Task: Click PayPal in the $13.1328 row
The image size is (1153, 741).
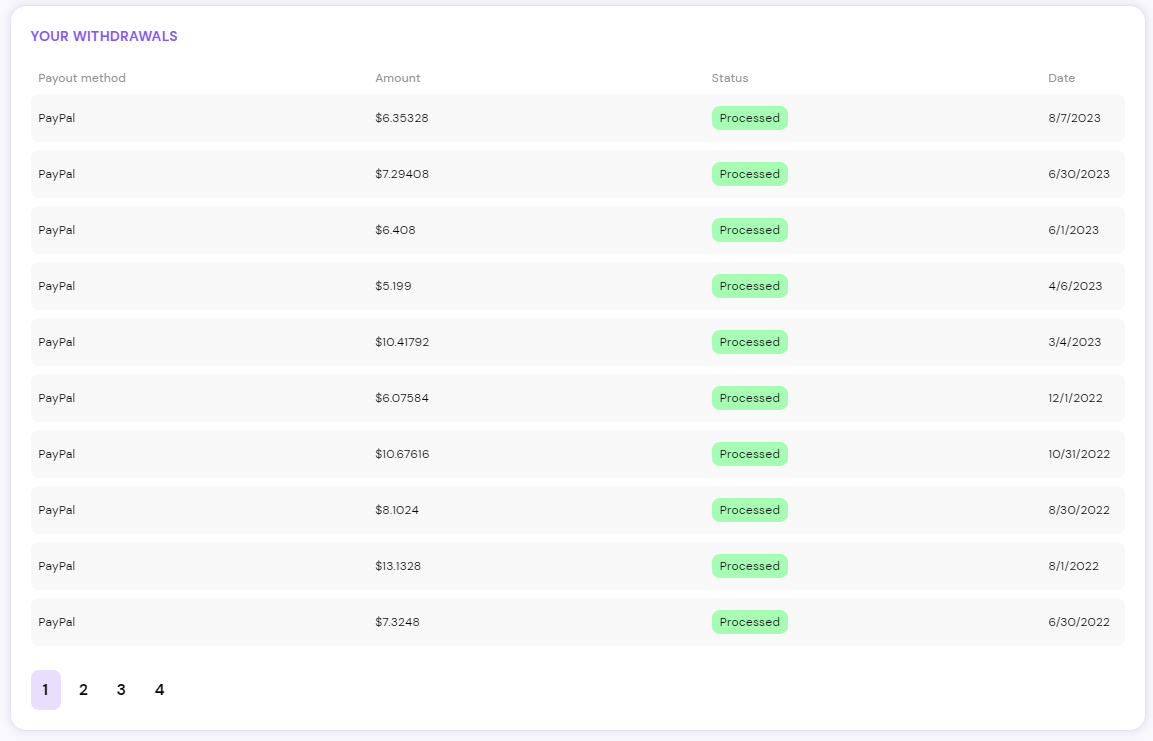Action: coord(57,565)
